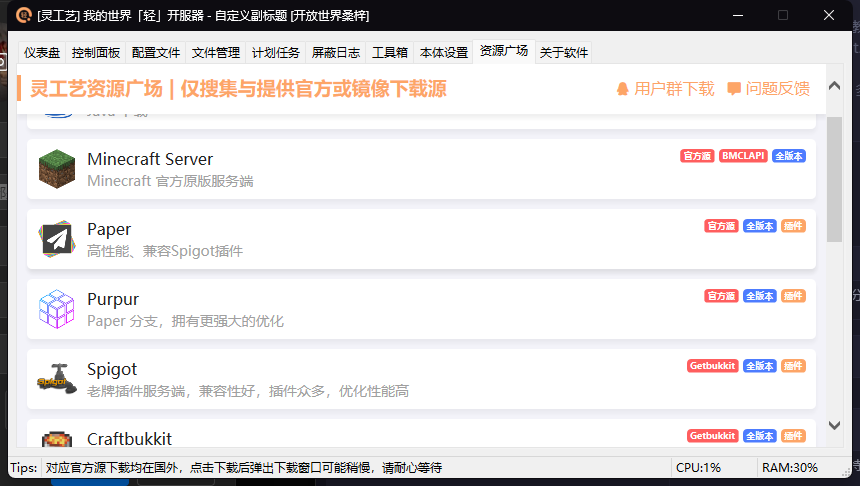Open the 用户群下载 link

674,89
